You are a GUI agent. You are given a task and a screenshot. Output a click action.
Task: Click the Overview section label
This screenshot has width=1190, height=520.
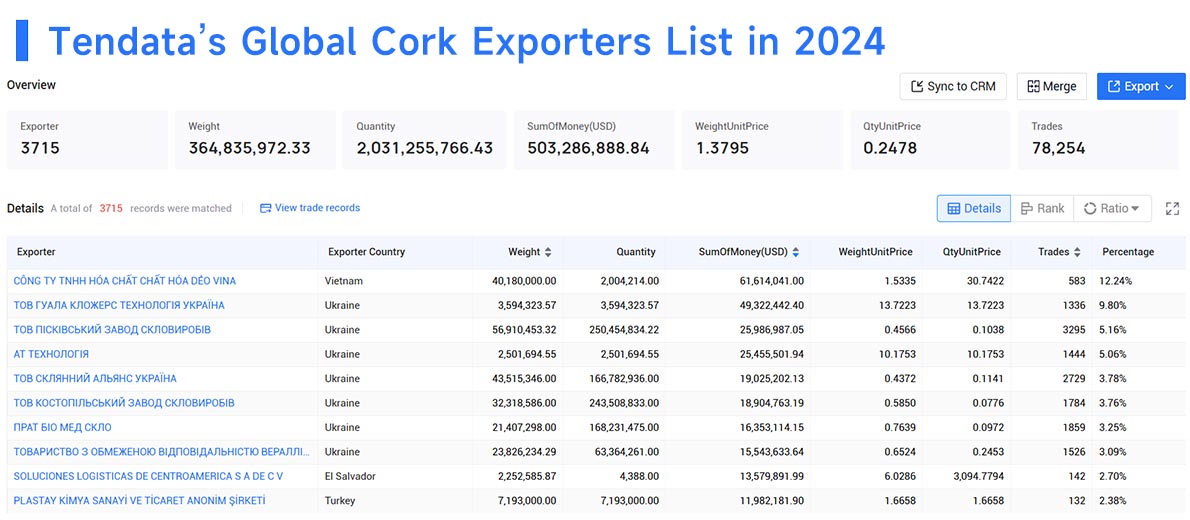[x=31, y=85]
